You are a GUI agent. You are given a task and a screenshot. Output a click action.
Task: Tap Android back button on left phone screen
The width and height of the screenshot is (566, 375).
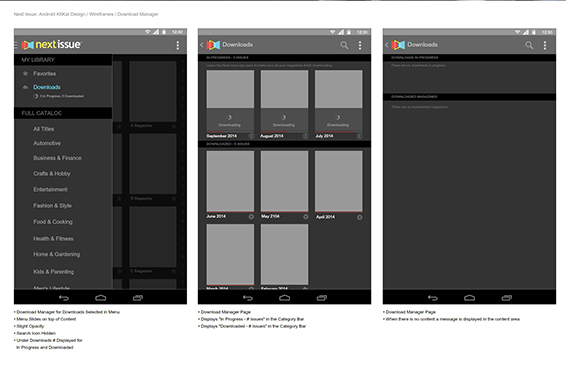[x=64, y=298]
